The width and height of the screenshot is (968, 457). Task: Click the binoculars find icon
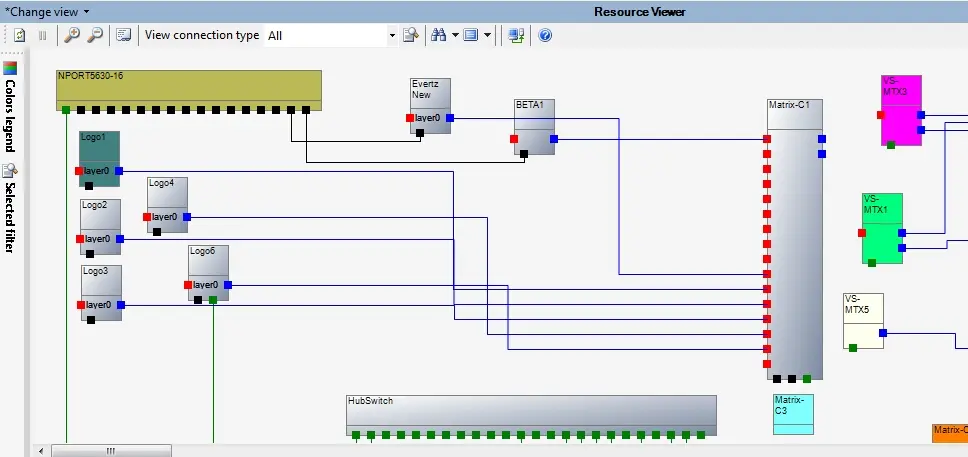pos(438,35)
